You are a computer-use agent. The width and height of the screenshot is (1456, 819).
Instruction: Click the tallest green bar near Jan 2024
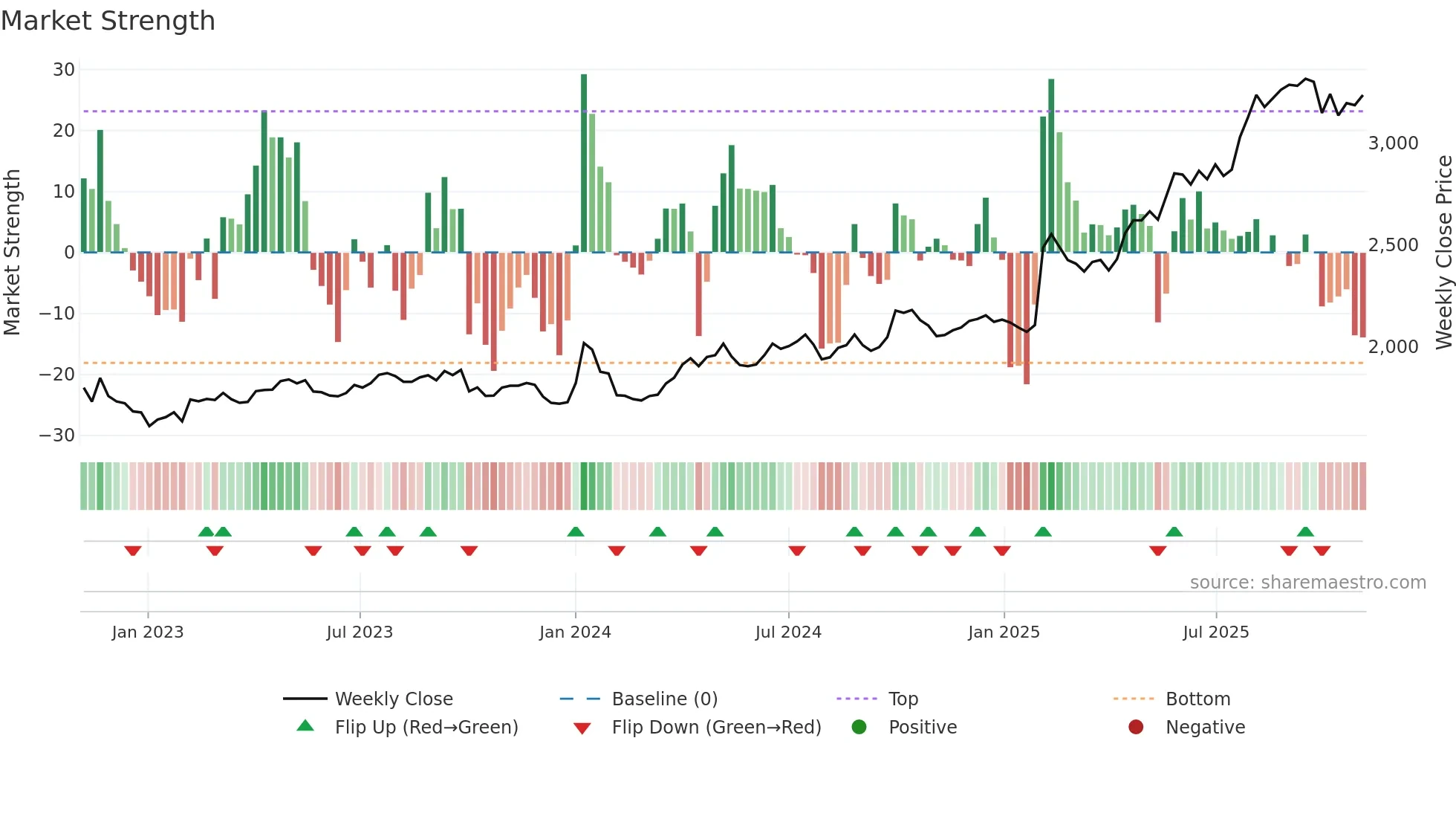584,164
